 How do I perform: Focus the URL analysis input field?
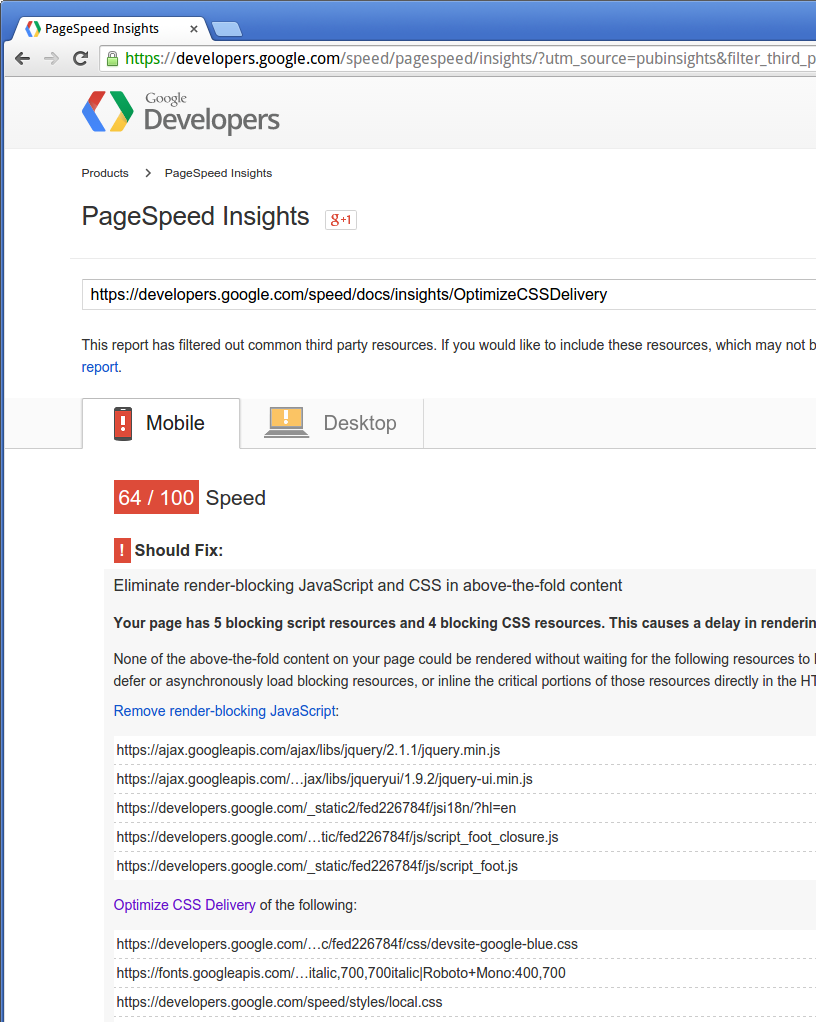[448, 295]
